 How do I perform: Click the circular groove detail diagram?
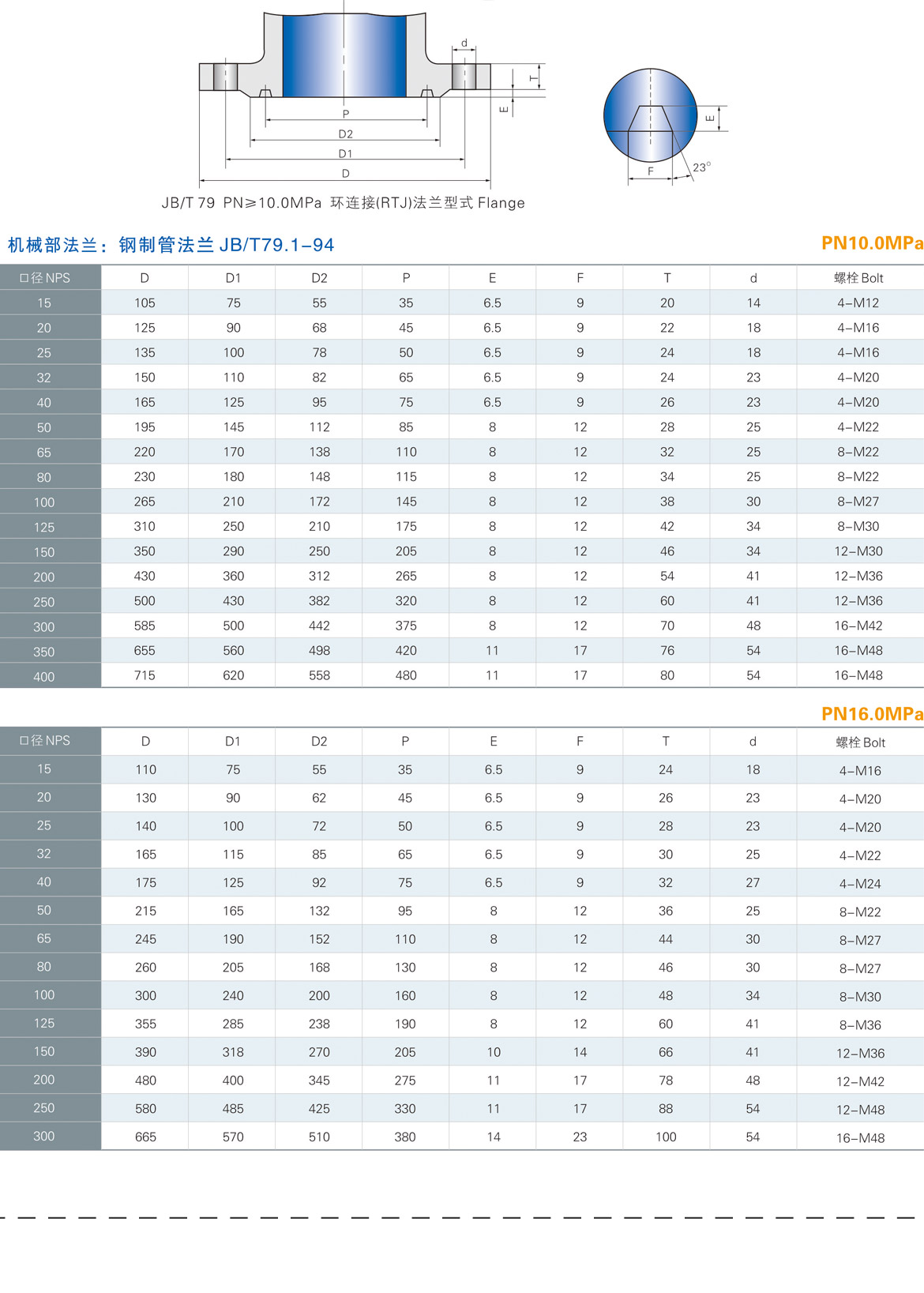[650, 115]
